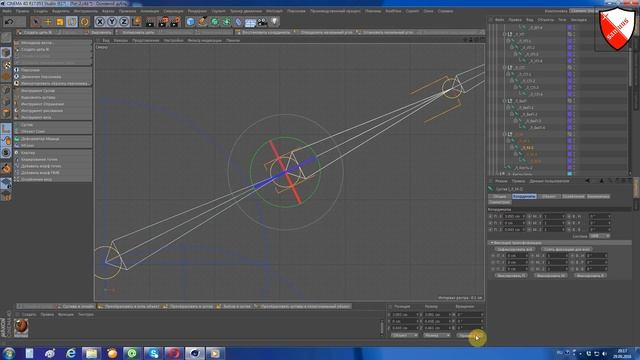Open the File Explorer folder in the taskbar
Viewport: 640px width, 360px height.
point(91,353)
